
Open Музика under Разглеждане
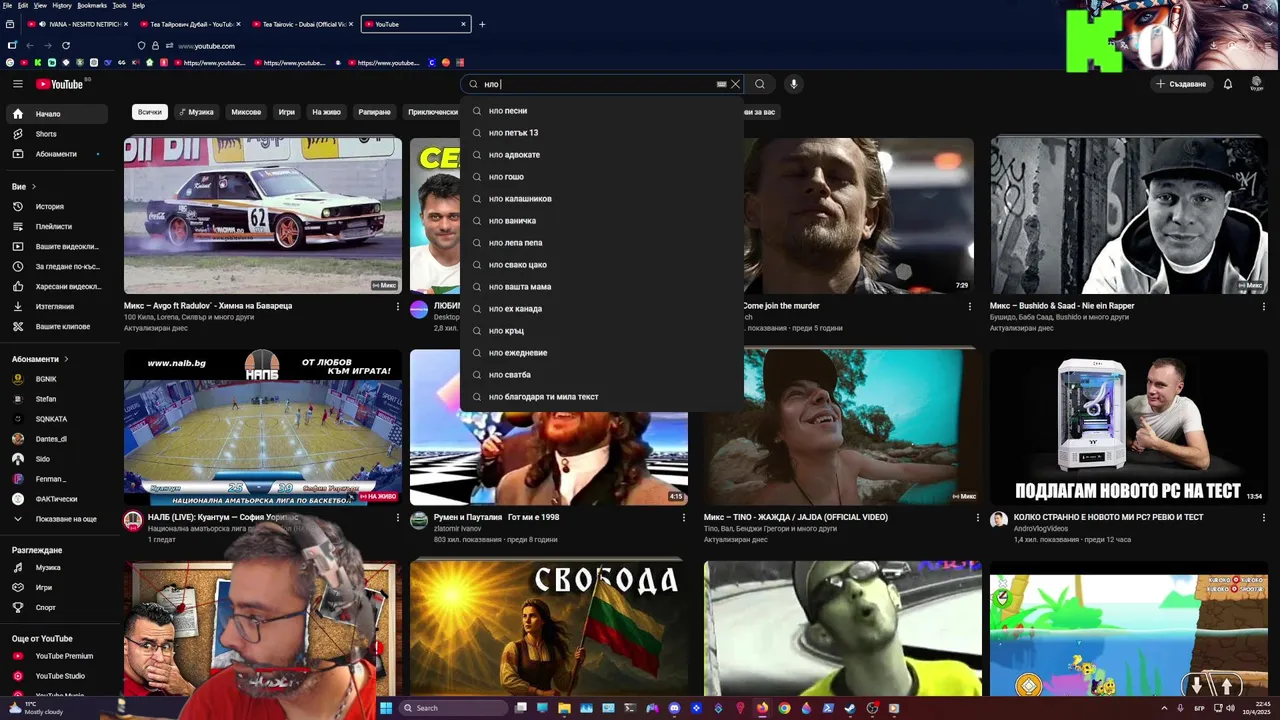57,568
